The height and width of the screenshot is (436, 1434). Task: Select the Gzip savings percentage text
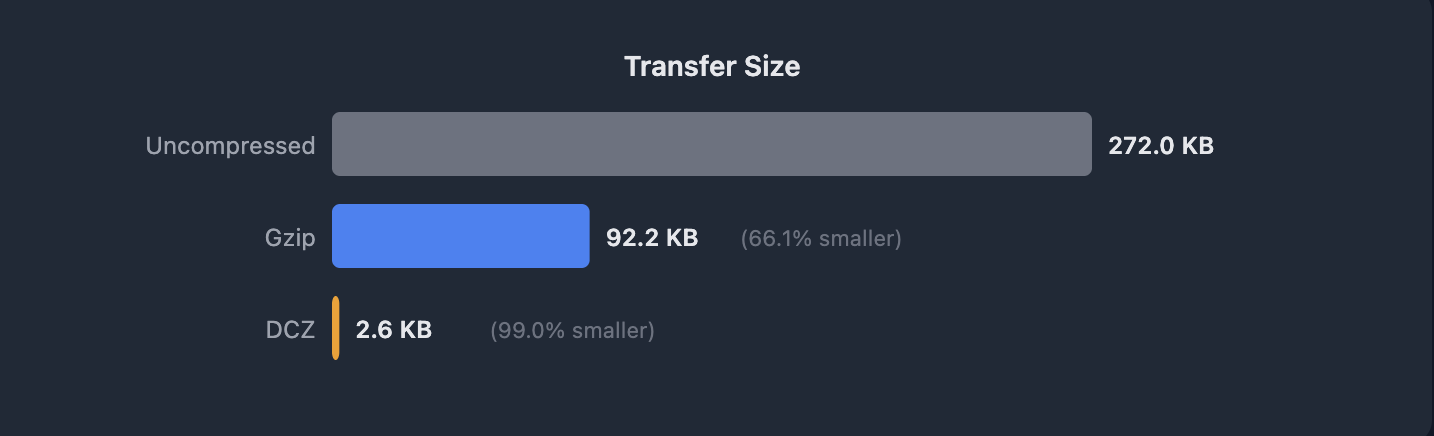click(x=821, y=239)
